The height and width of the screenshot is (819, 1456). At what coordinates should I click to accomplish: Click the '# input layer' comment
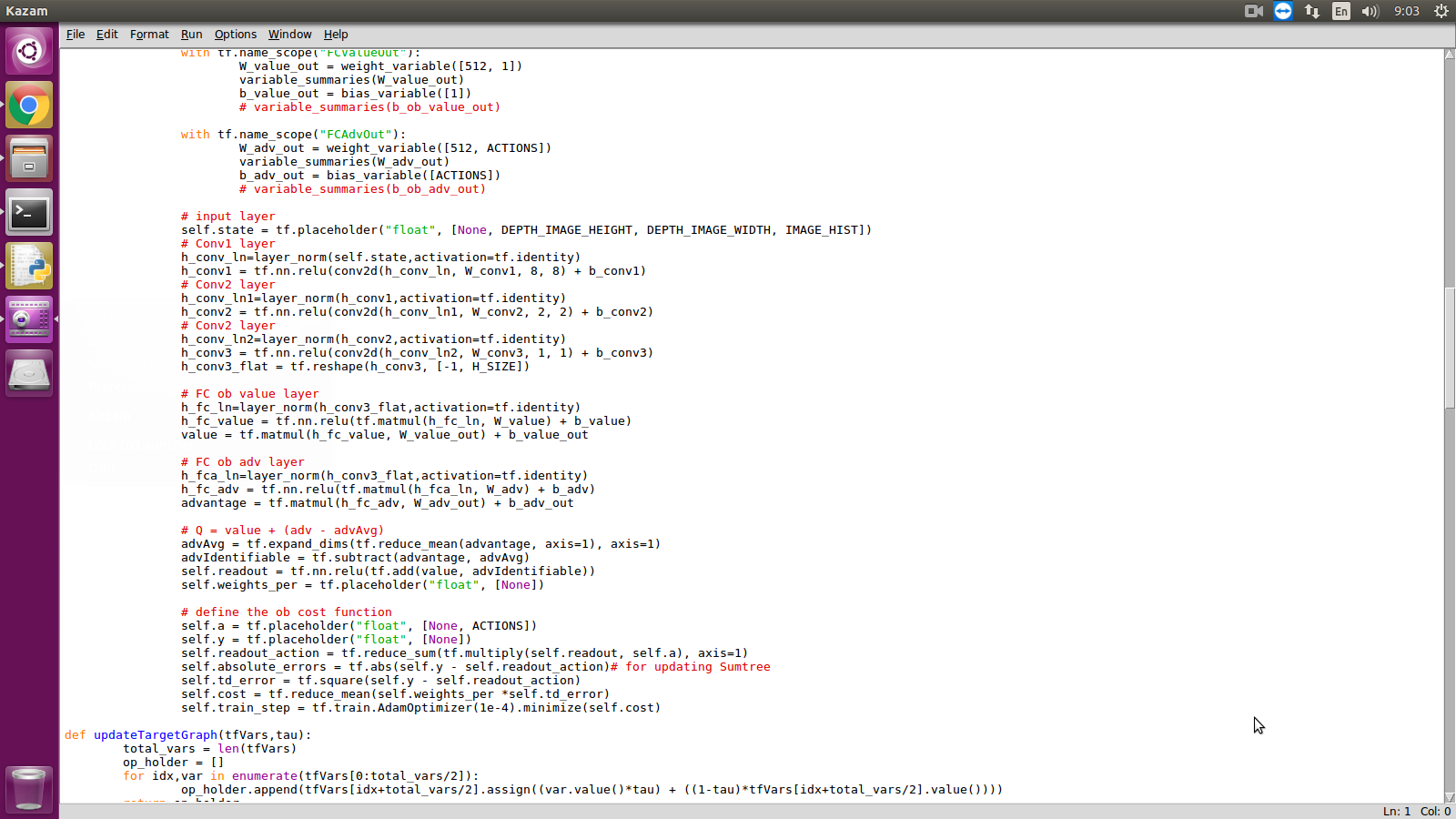228,216
